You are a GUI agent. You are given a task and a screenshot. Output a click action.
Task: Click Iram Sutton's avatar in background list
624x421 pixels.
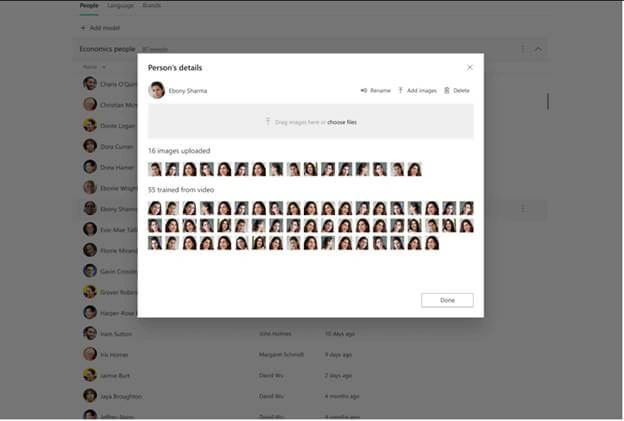pyautogui.click(x=90, y=333)
